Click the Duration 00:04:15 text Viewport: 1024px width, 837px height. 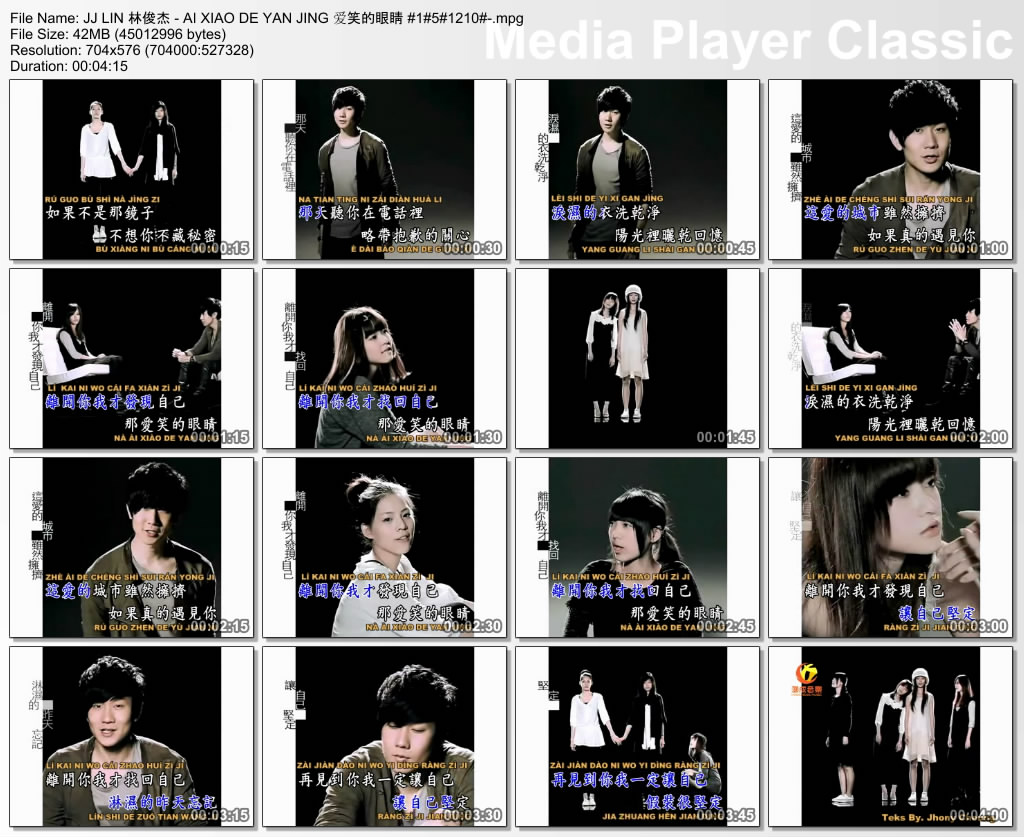pyautogui.click(x=69, y=66)
